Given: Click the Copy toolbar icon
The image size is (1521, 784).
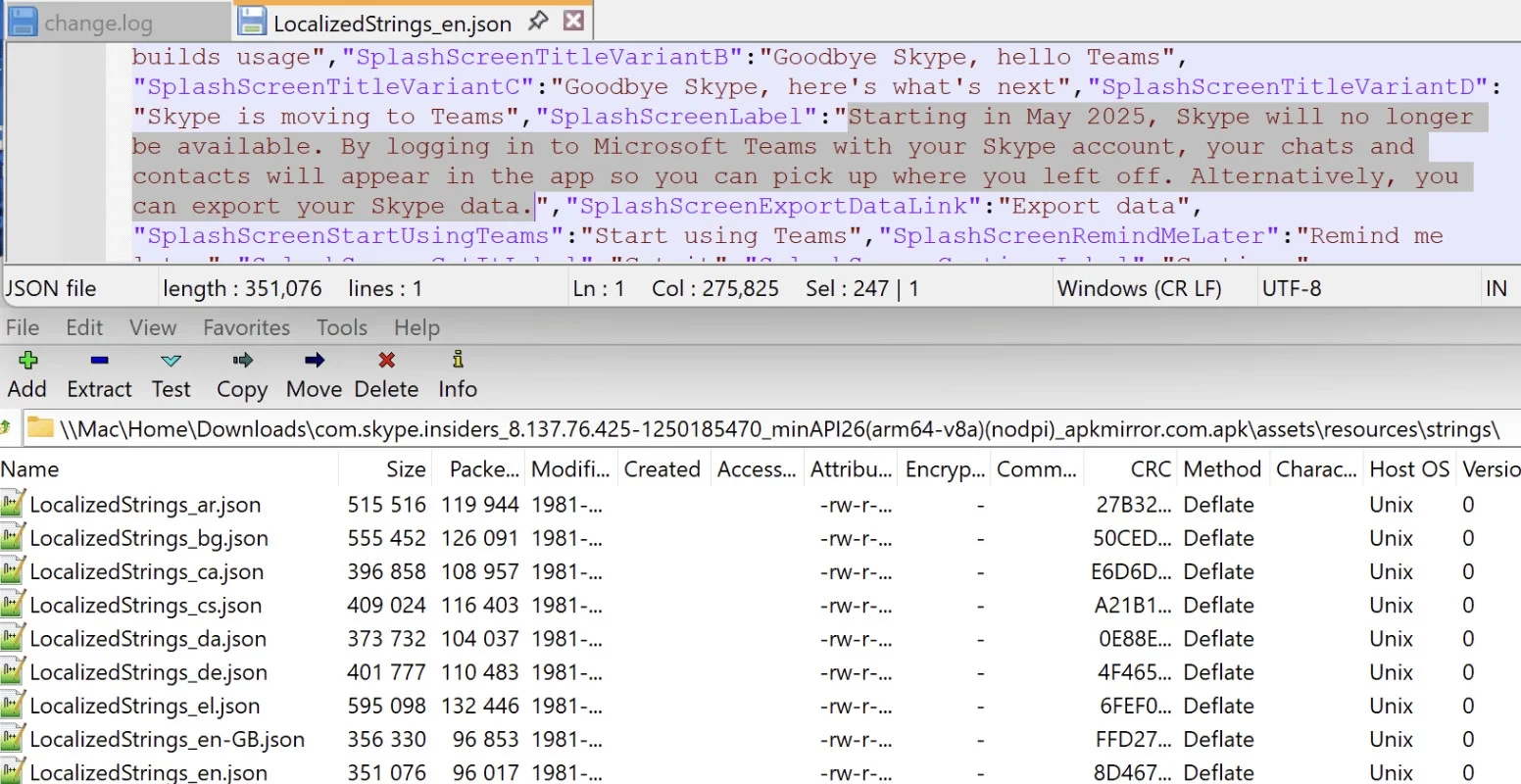Looking at the screenshot, I should coord(242,362).
